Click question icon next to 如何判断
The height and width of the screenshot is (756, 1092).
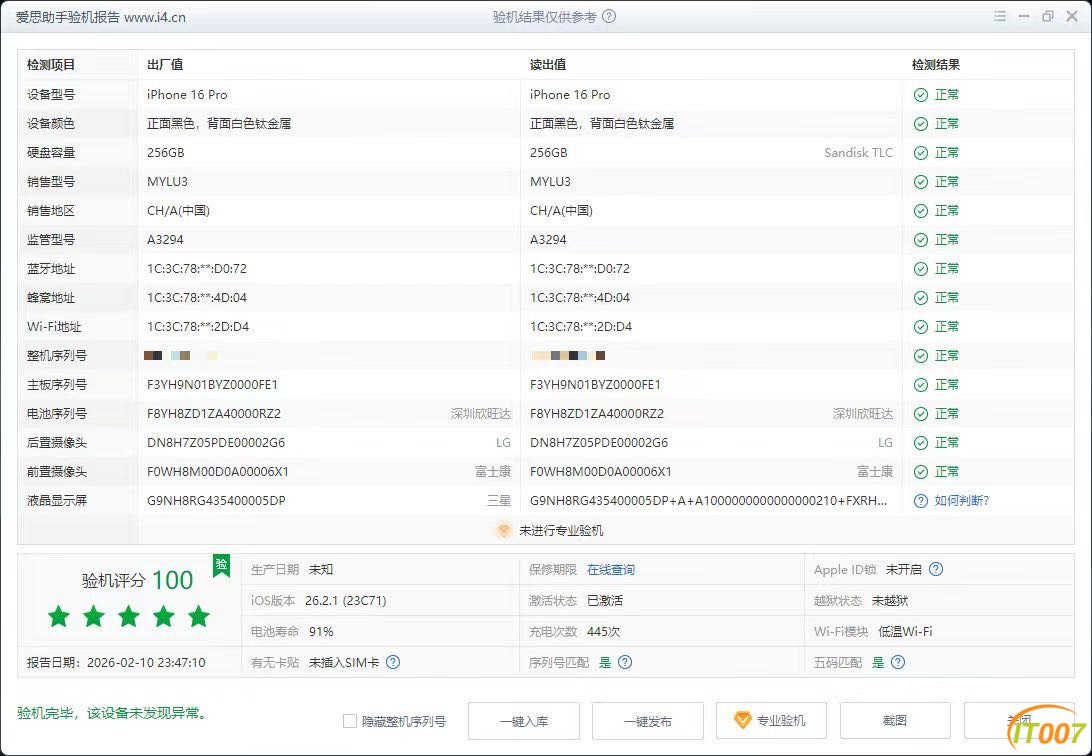point(921,501)
